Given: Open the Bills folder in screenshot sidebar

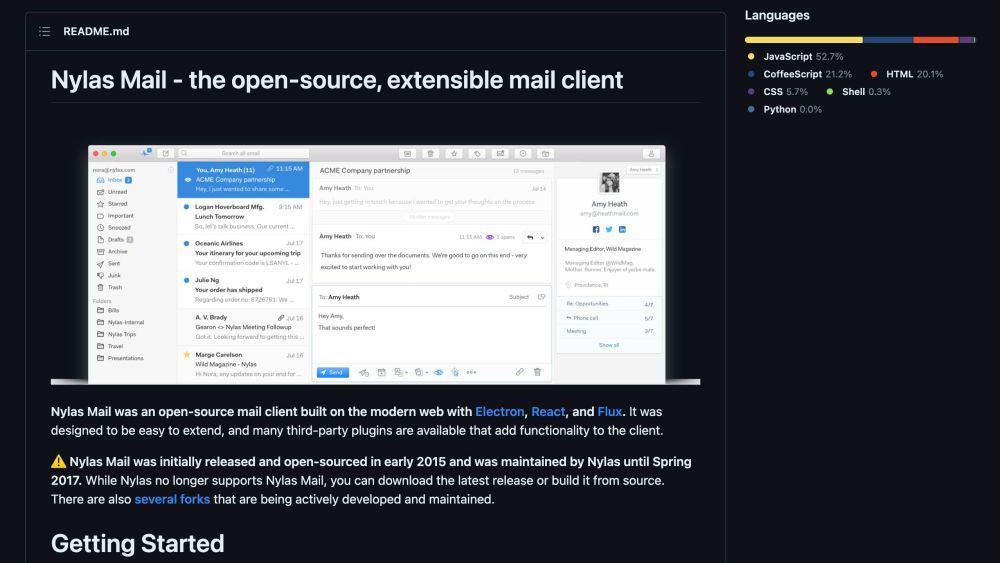Looking at the screenshot, I should coord(108,311).
